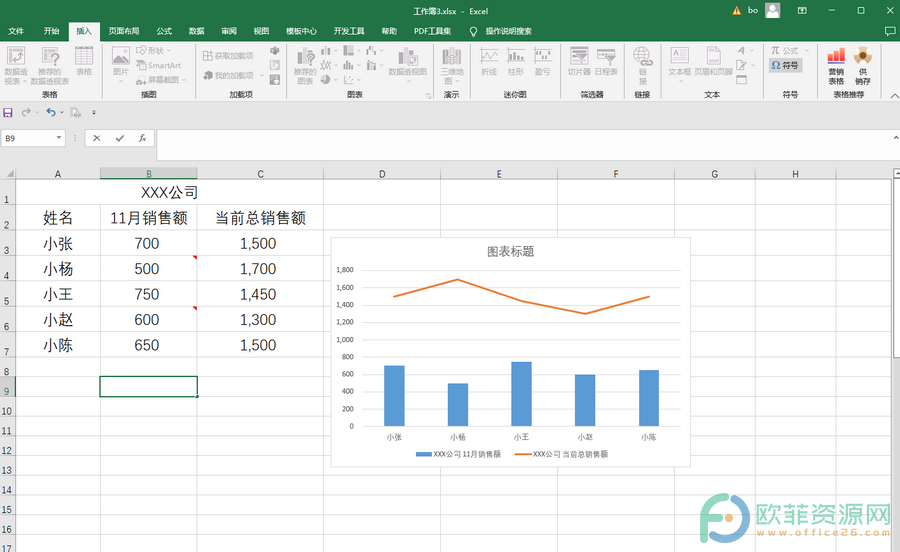Click the Undo arrow icon

51,112
